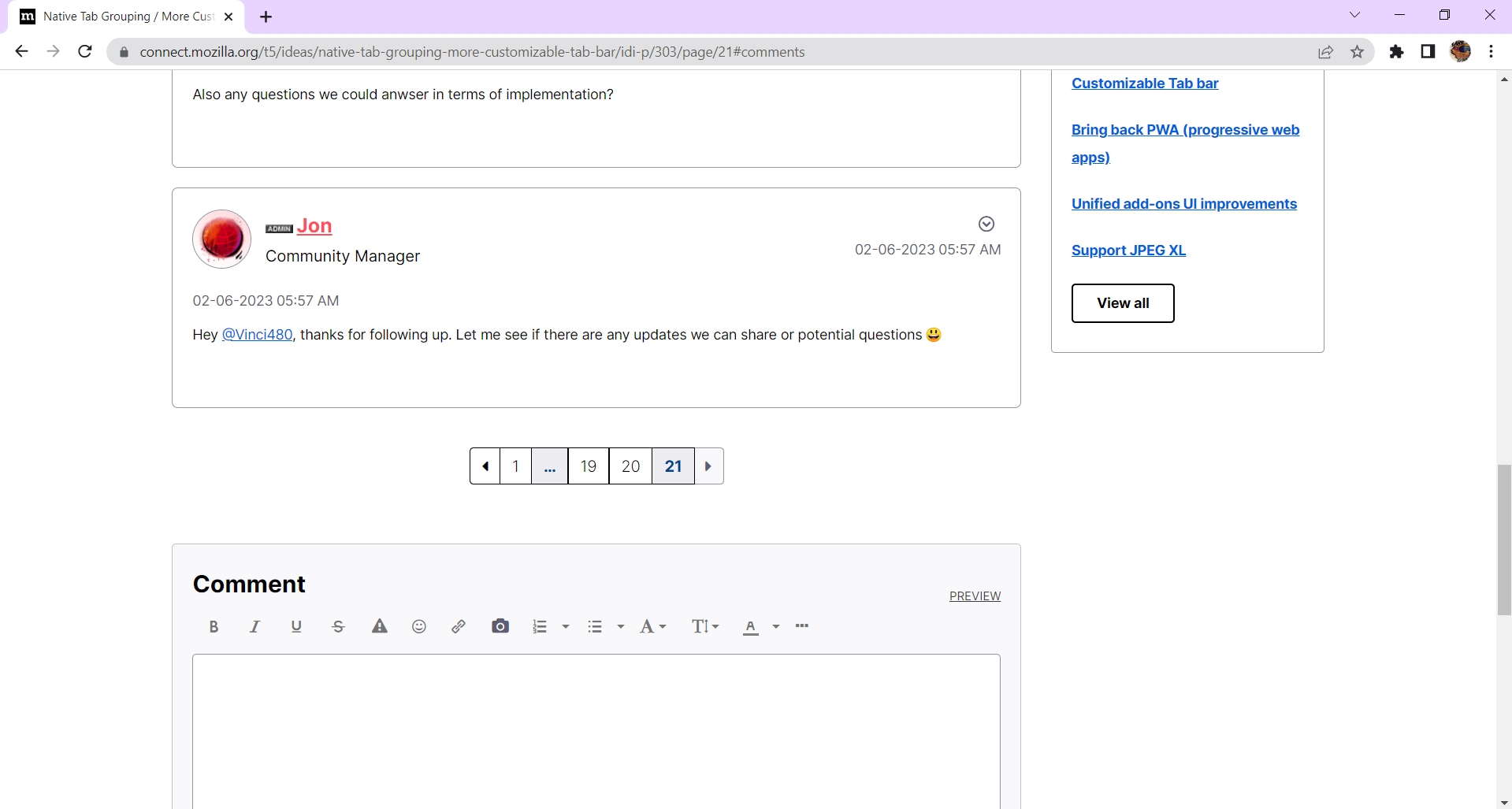The image size is (1512, 809).
Task: Apply italic formatting in the comment editor
Action: pos(254,626)
